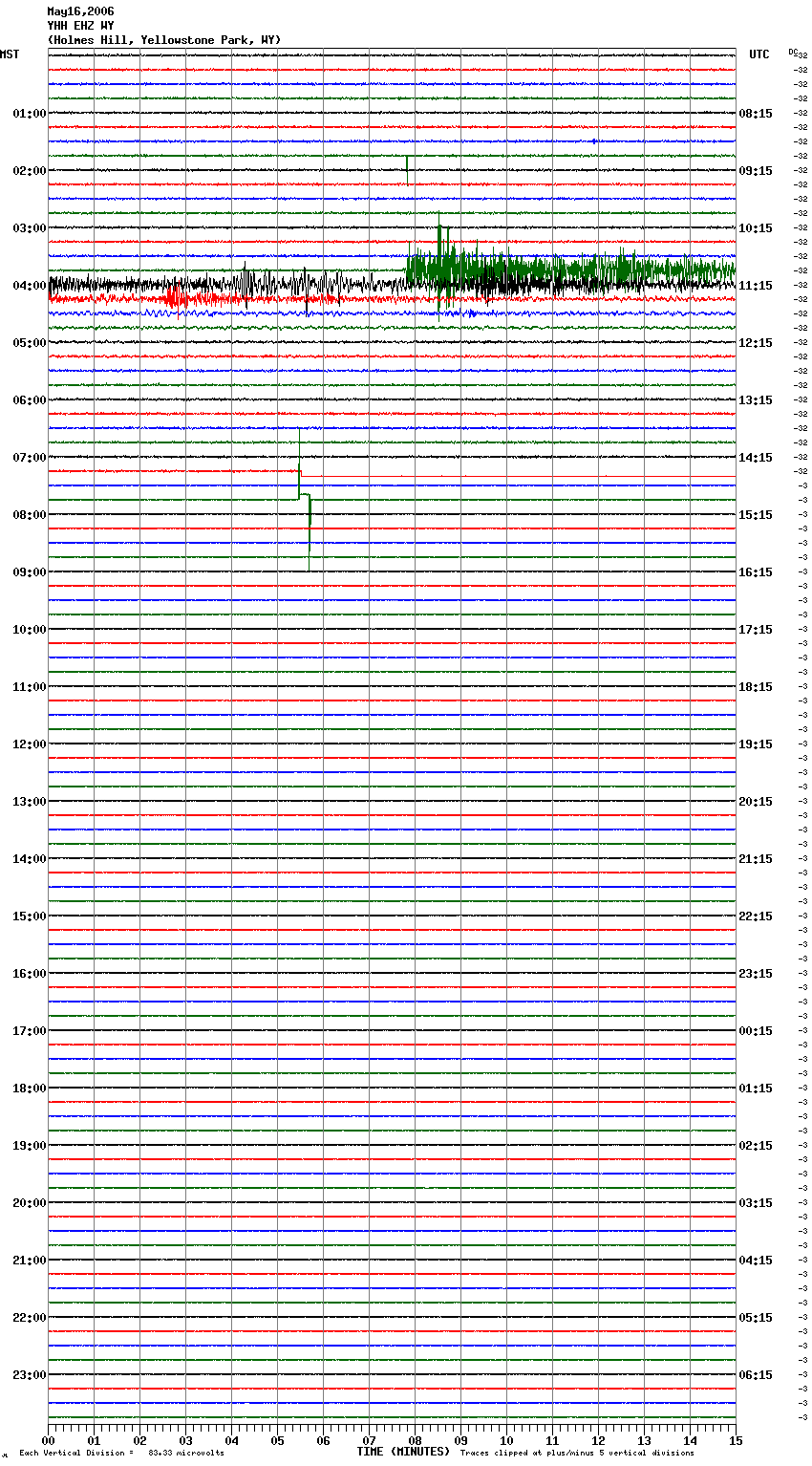The image size is (812, 1466).
Task: Click the 83.33 microvolts scale note
Action: (186, 1454)
